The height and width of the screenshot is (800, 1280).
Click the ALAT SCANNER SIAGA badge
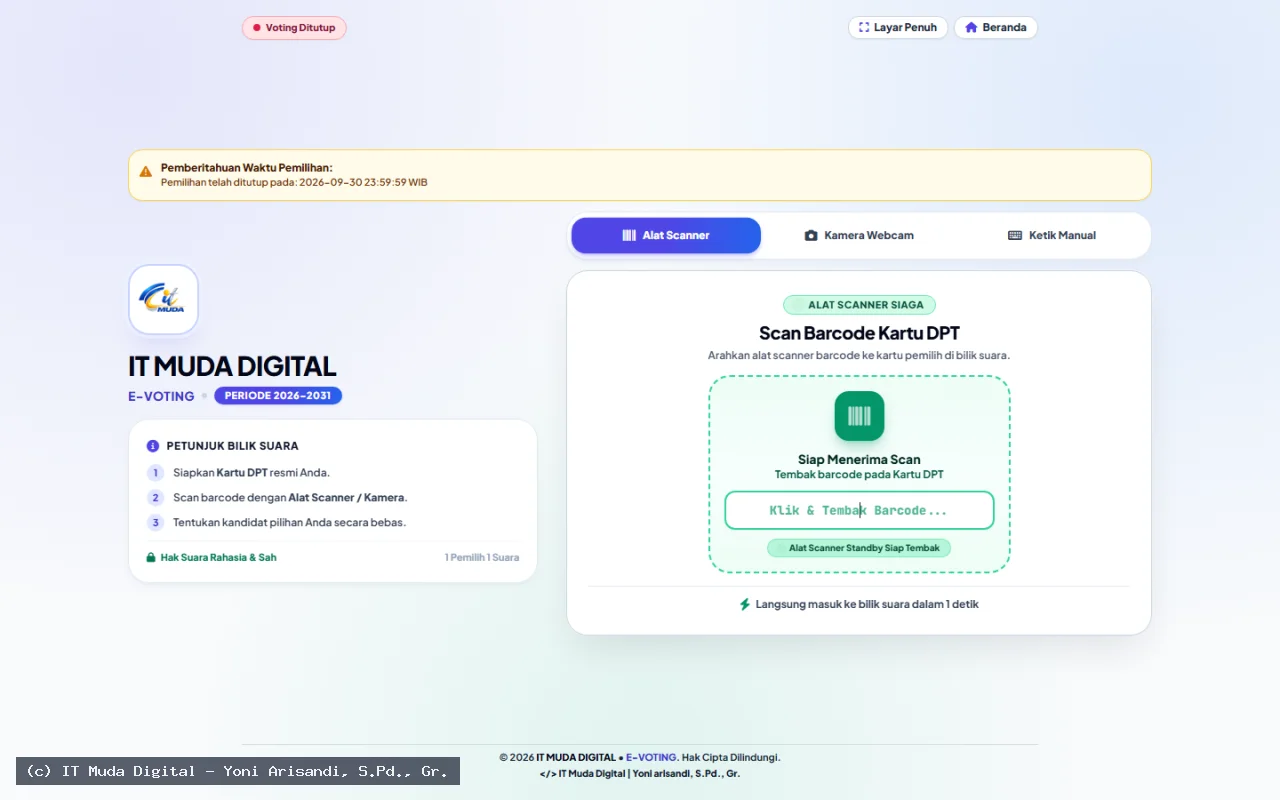pyautogui.click(x=859, y=305)
